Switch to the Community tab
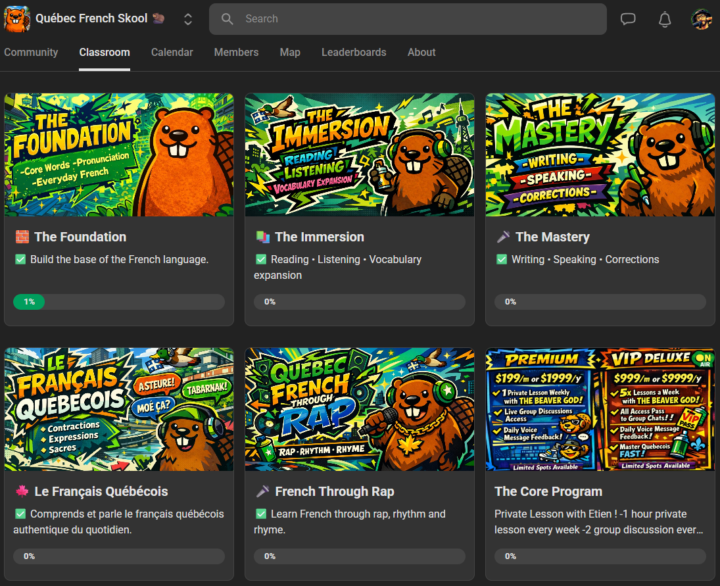Screen dimensions: 720x586 pyautogui.click(x=31, y=52)
